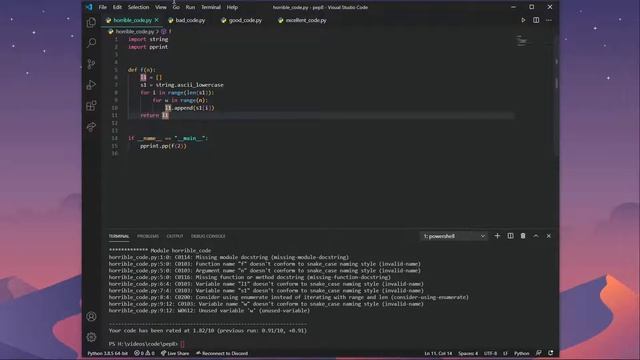
Task: Click 'import string' on line 1
Action: (x=148, y=39)
